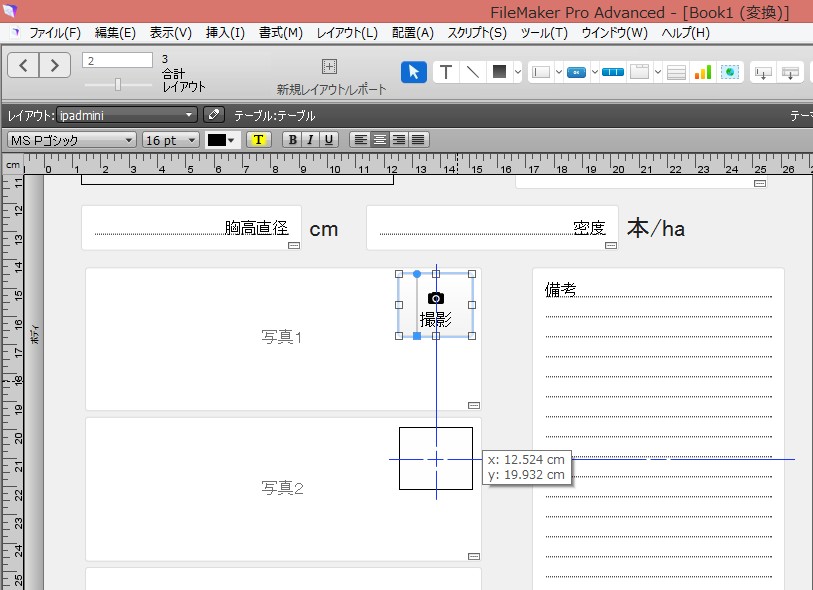Select the Web Viewer tool
The height and width of the screenshot is (590, 813).
[730, 72]
